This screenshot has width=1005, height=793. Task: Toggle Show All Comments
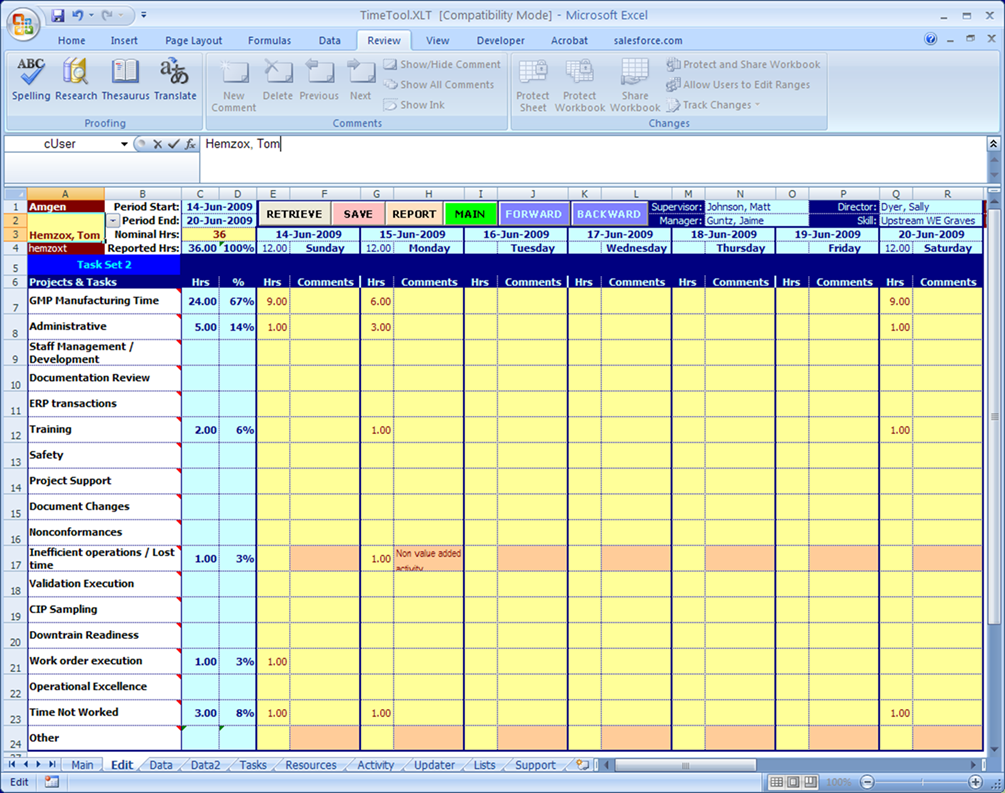(439, 85)
